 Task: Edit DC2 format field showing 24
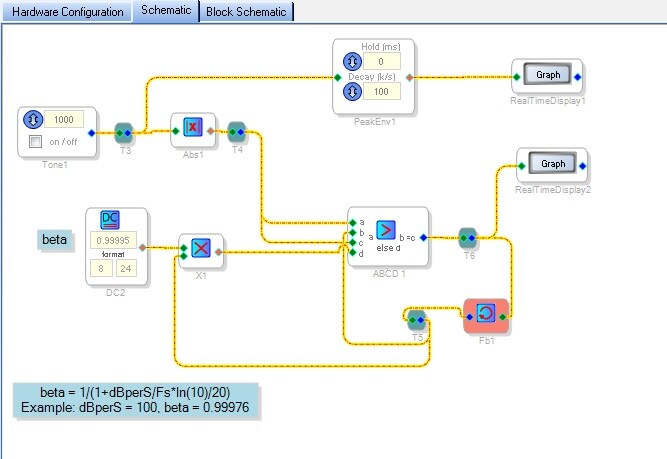point(126,268)
